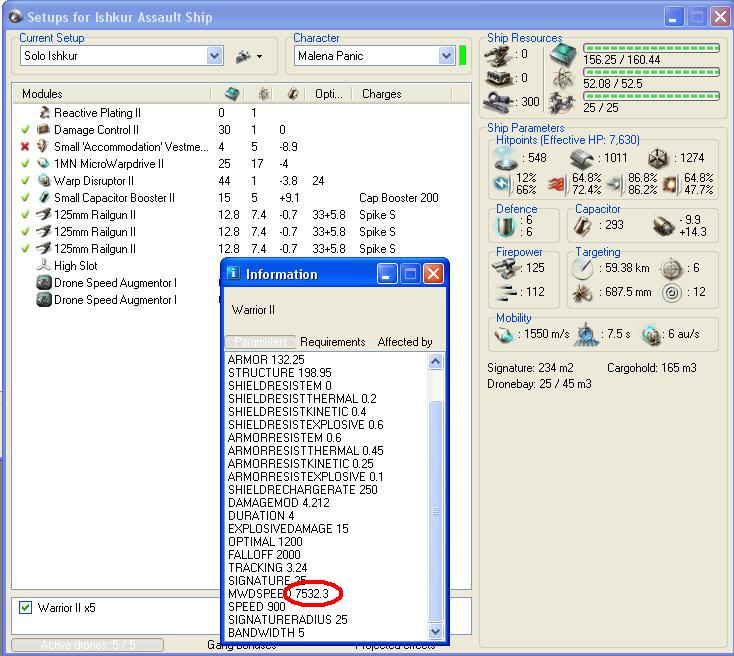The height and width of the screenshot is (656, 734).
Task: Switch to the Affected by tab
Action: [405, 342]
